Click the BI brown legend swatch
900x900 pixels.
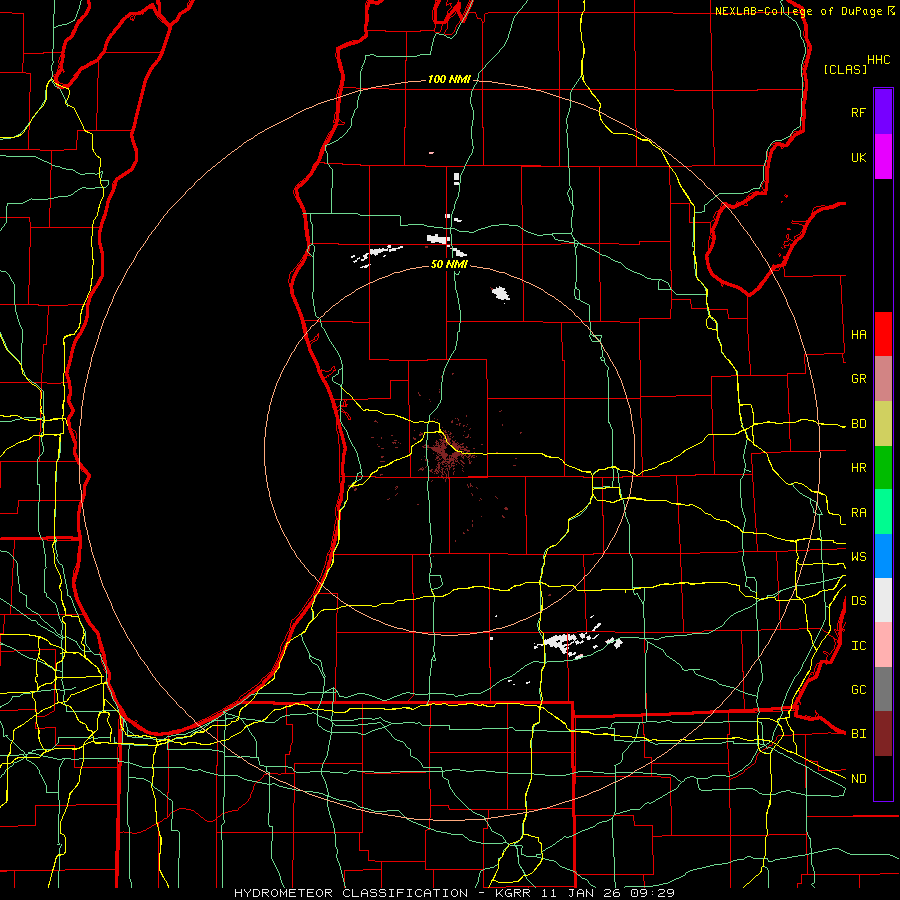(883, 734)
